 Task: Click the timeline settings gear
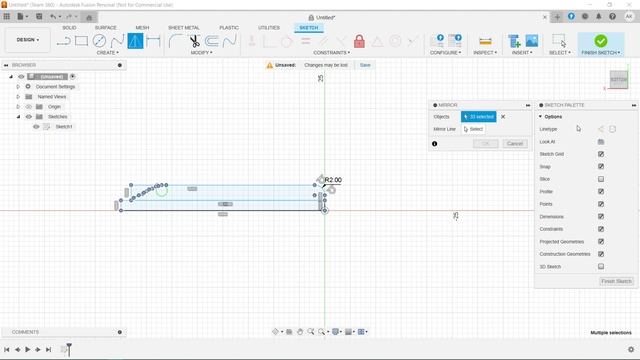click(631, 349)
